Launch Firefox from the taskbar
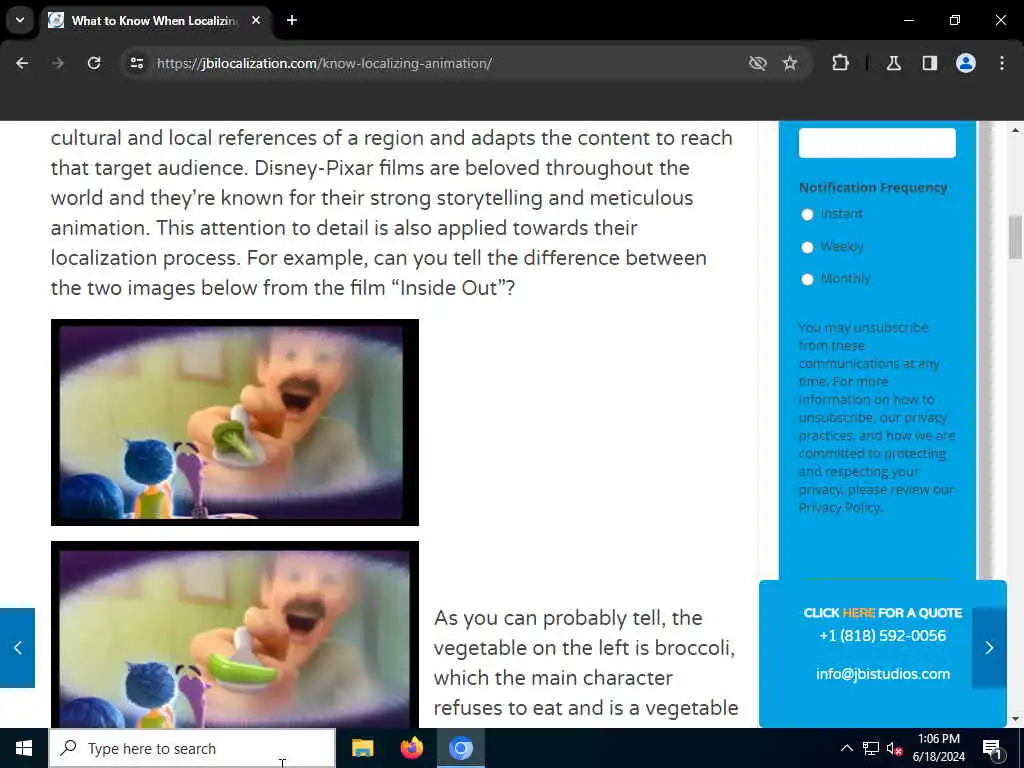The width and height of the screenshot is (1024, 768). (411, 748)
